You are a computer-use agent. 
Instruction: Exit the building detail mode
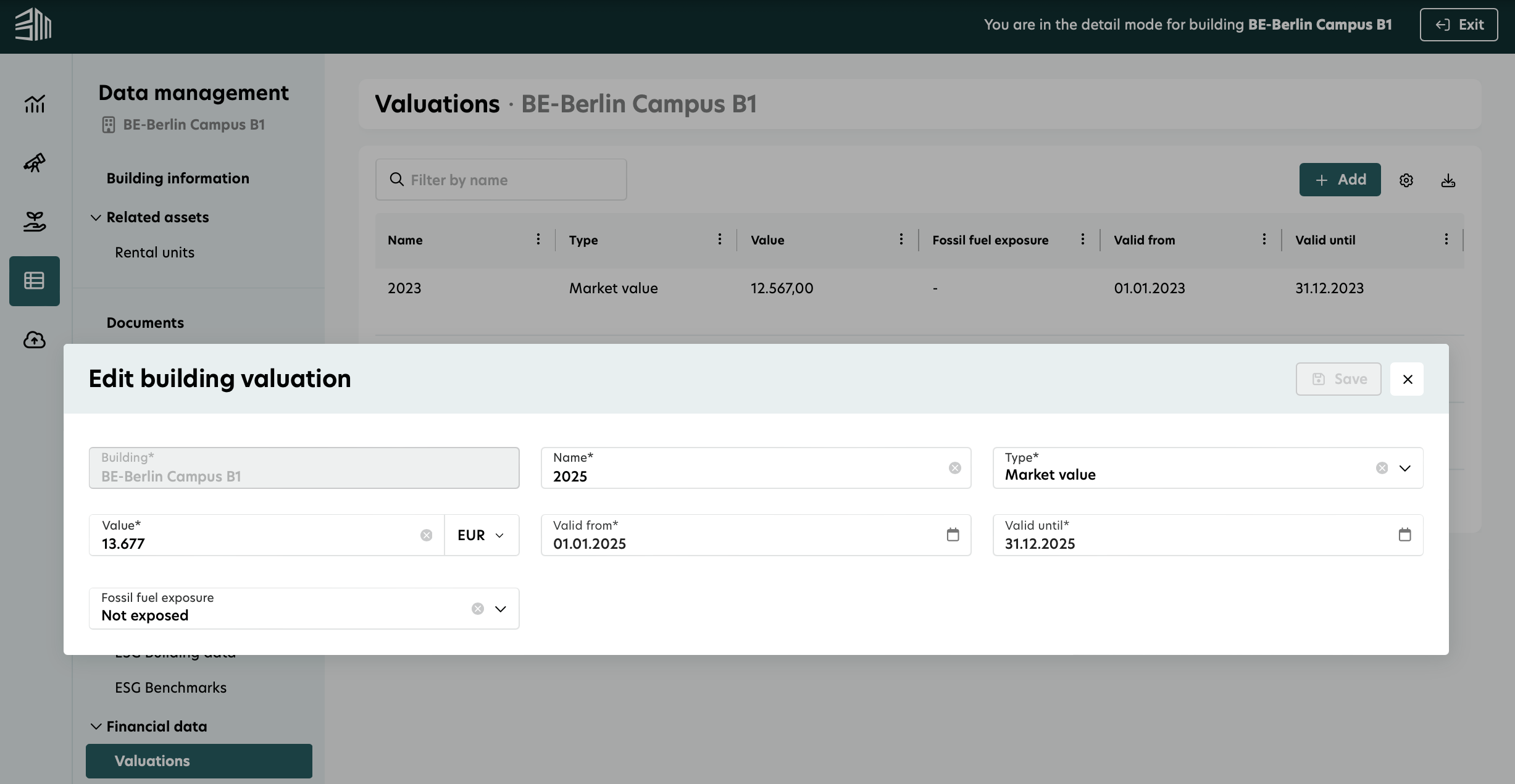click(1458, 25)
